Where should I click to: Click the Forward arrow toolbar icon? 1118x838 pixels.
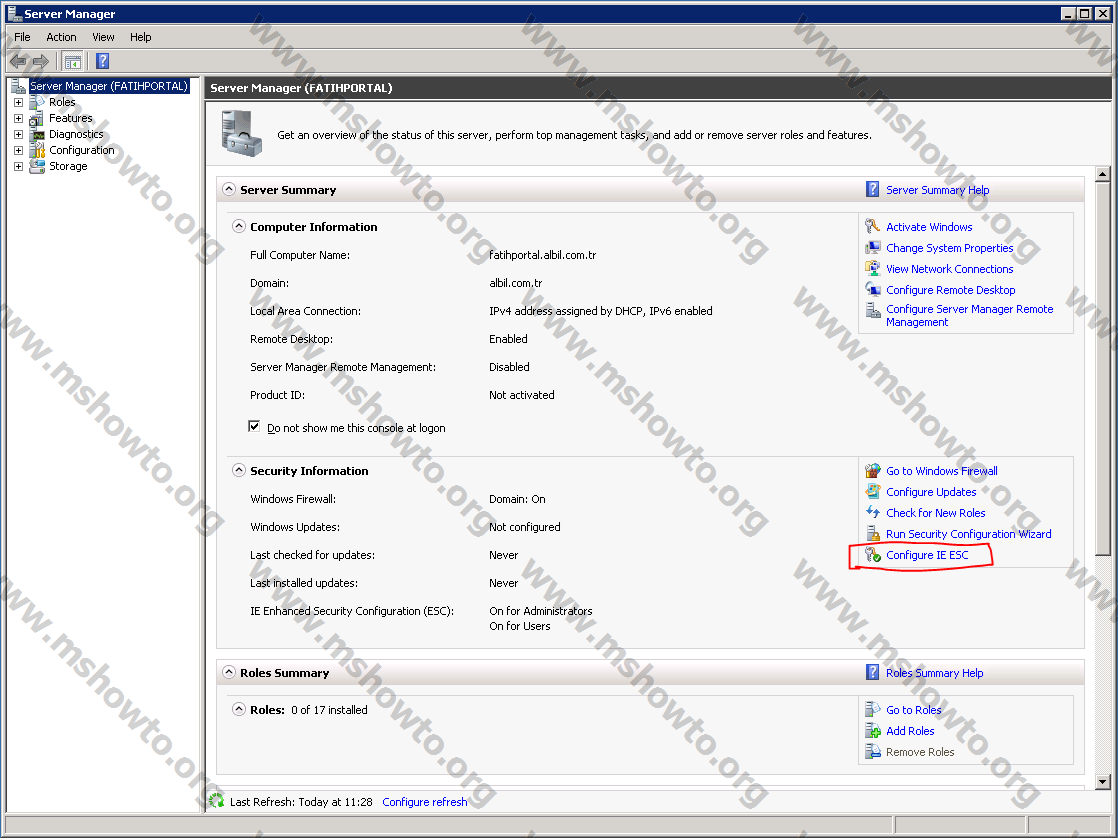coord(41,61)
